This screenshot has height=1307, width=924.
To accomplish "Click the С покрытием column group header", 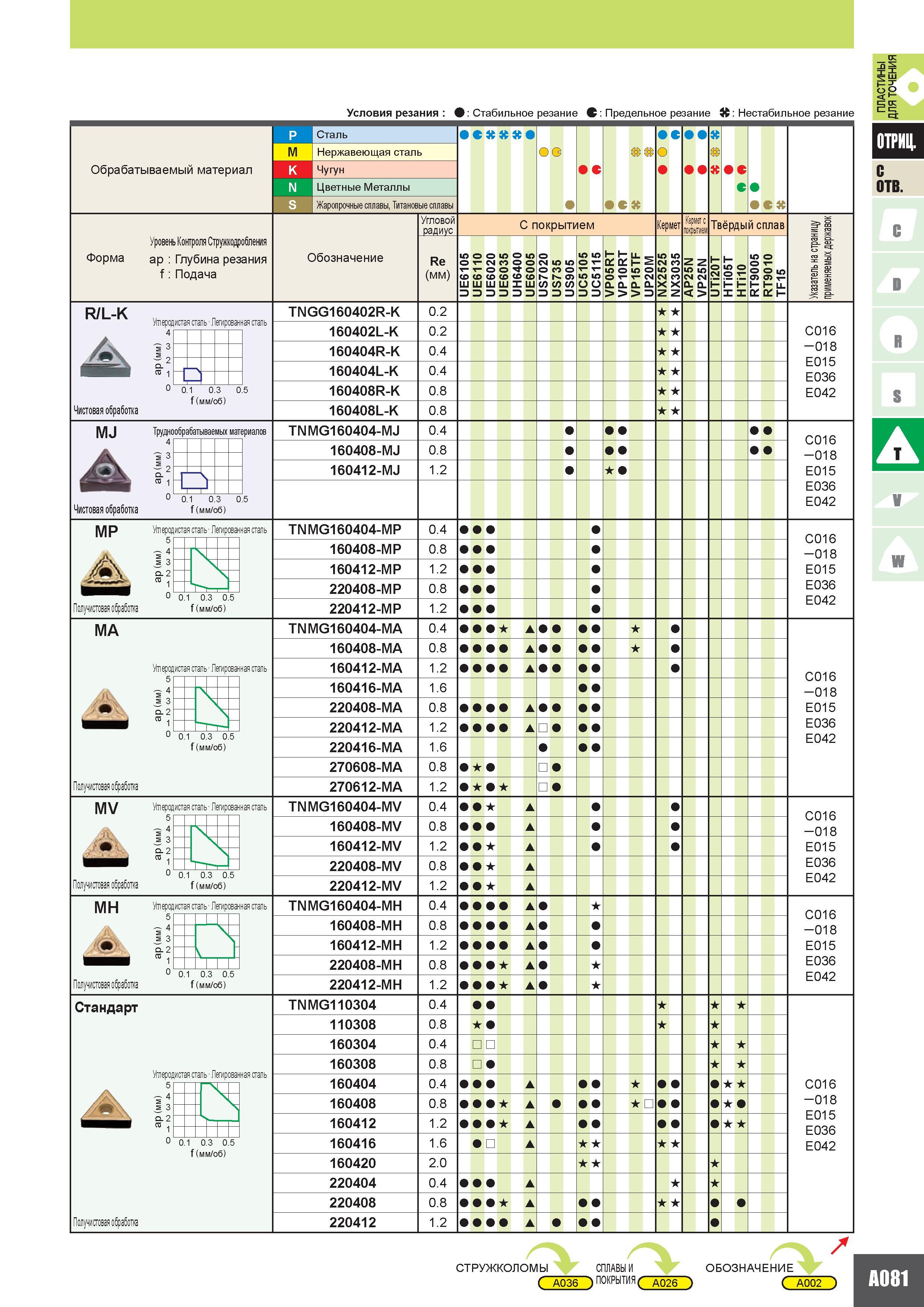I will pos(556,225).
